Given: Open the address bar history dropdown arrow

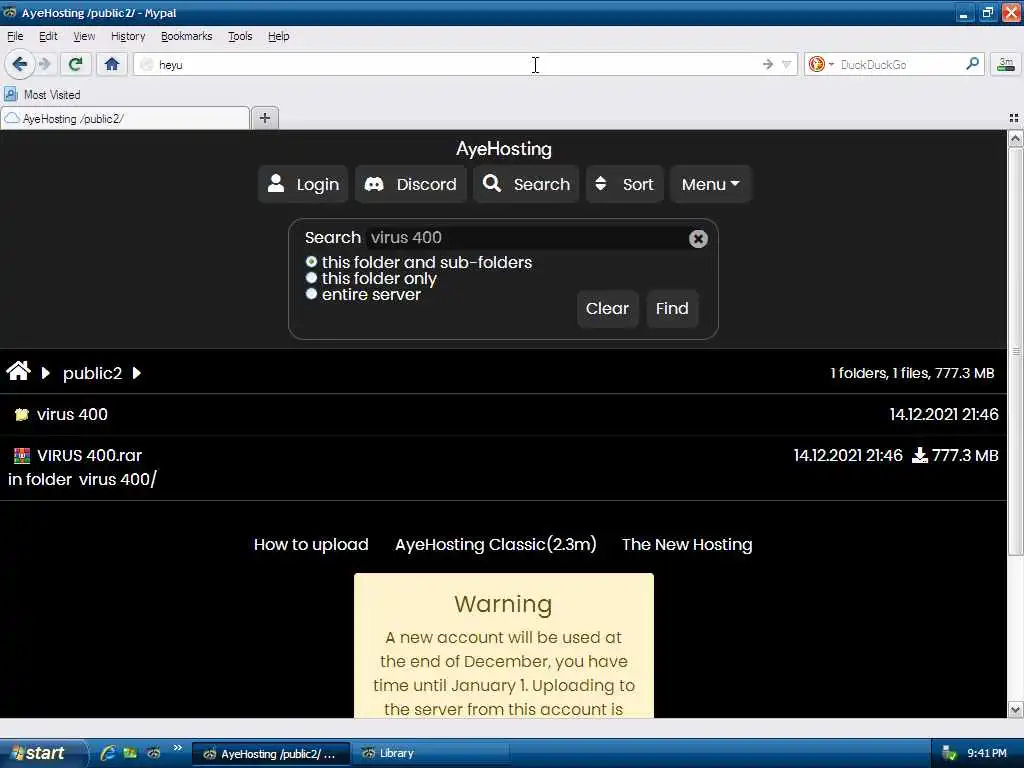Looking at the screenshot, I should click(787, 64).
